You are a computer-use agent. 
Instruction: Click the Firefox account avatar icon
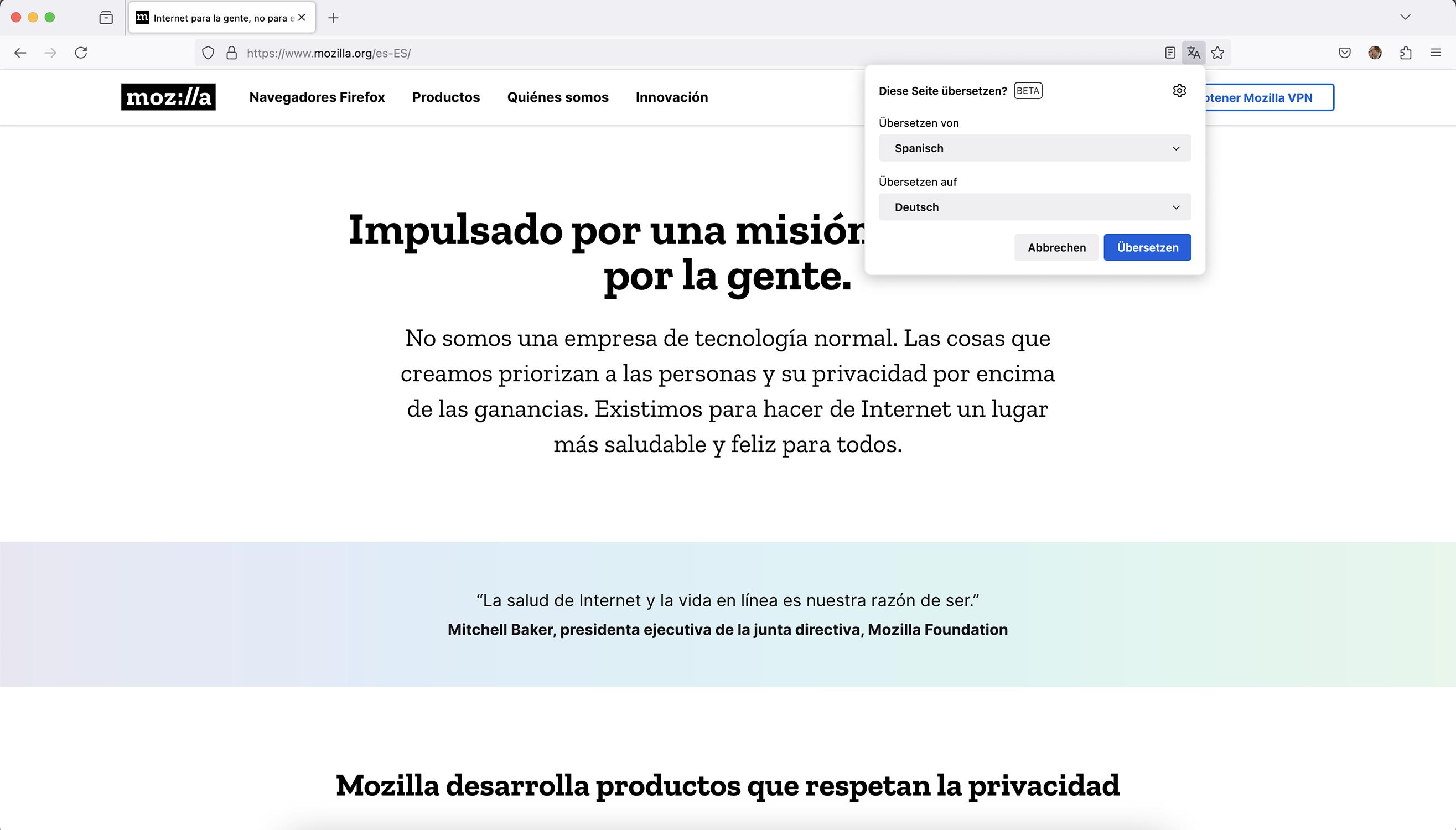pyautogui.click(x=1375, y=53)
